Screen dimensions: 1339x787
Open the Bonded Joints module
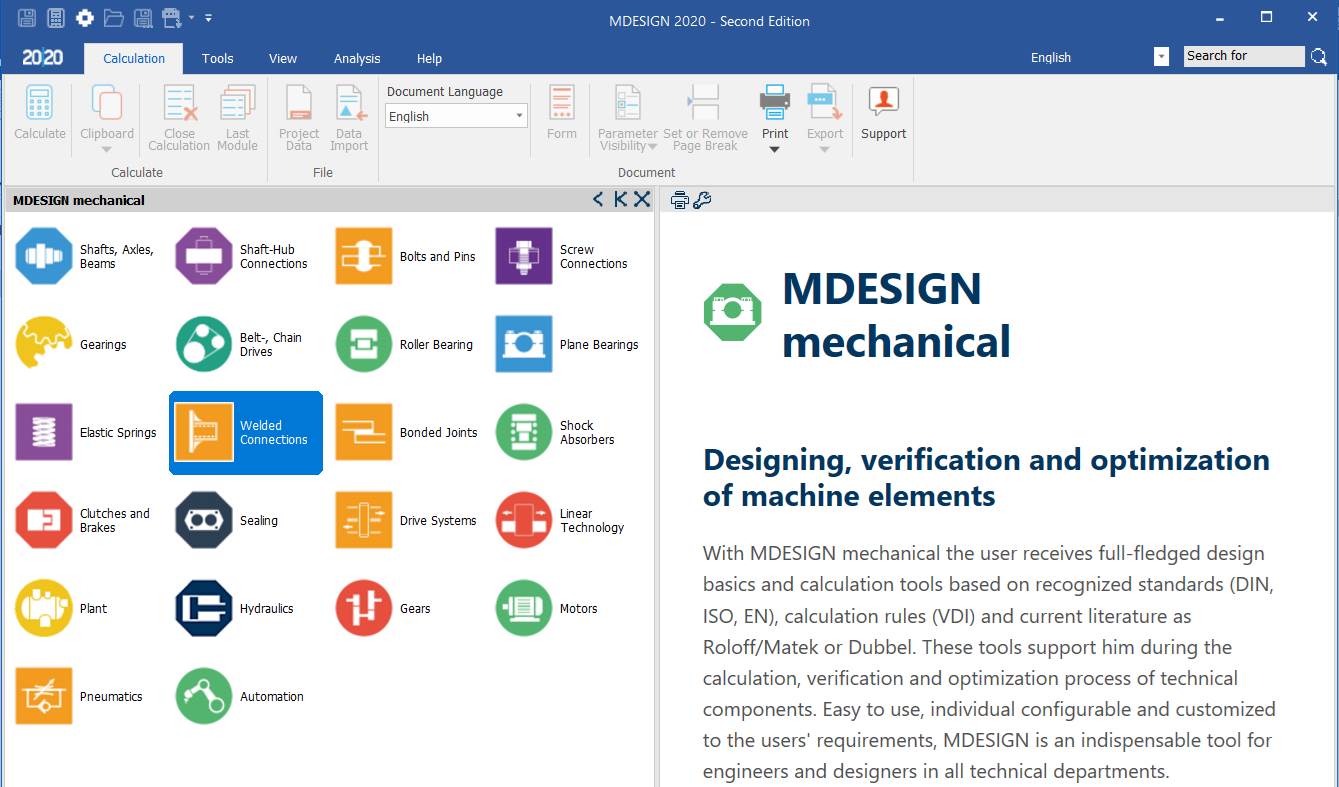click(x=406, y=432)
